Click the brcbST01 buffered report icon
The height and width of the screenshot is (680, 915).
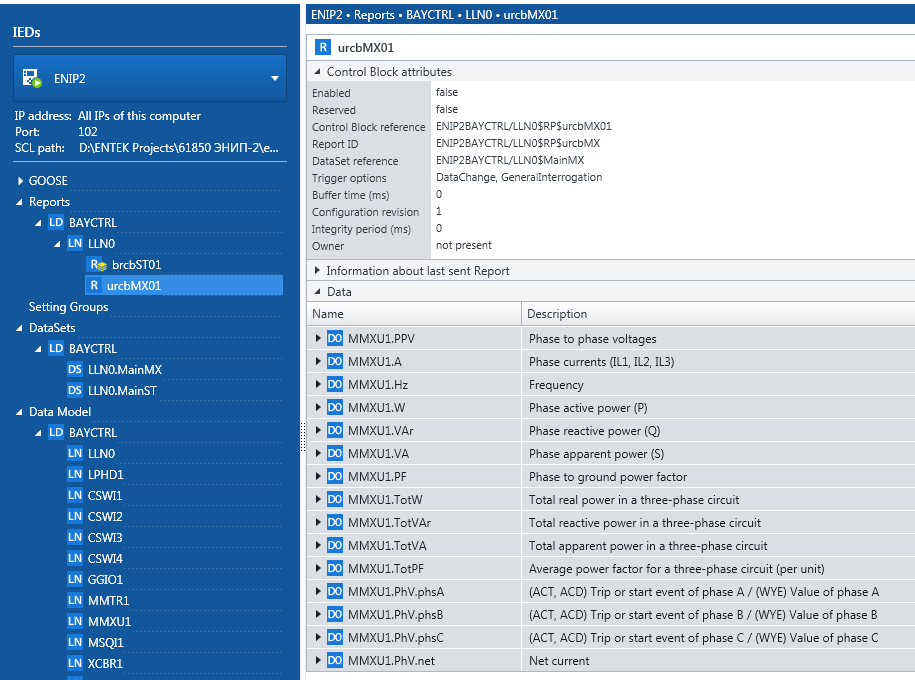(97, 265)
